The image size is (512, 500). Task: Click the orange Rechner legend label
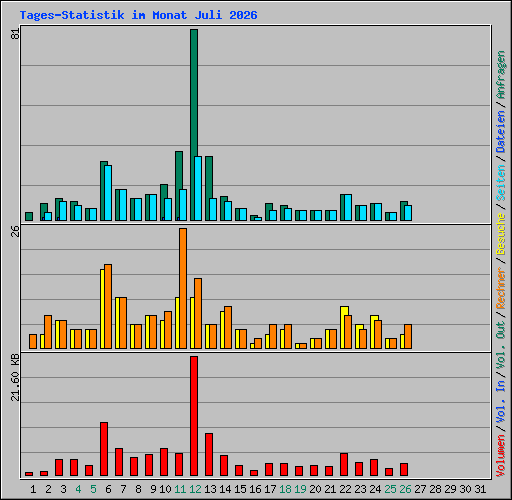[x=501, y=288]
